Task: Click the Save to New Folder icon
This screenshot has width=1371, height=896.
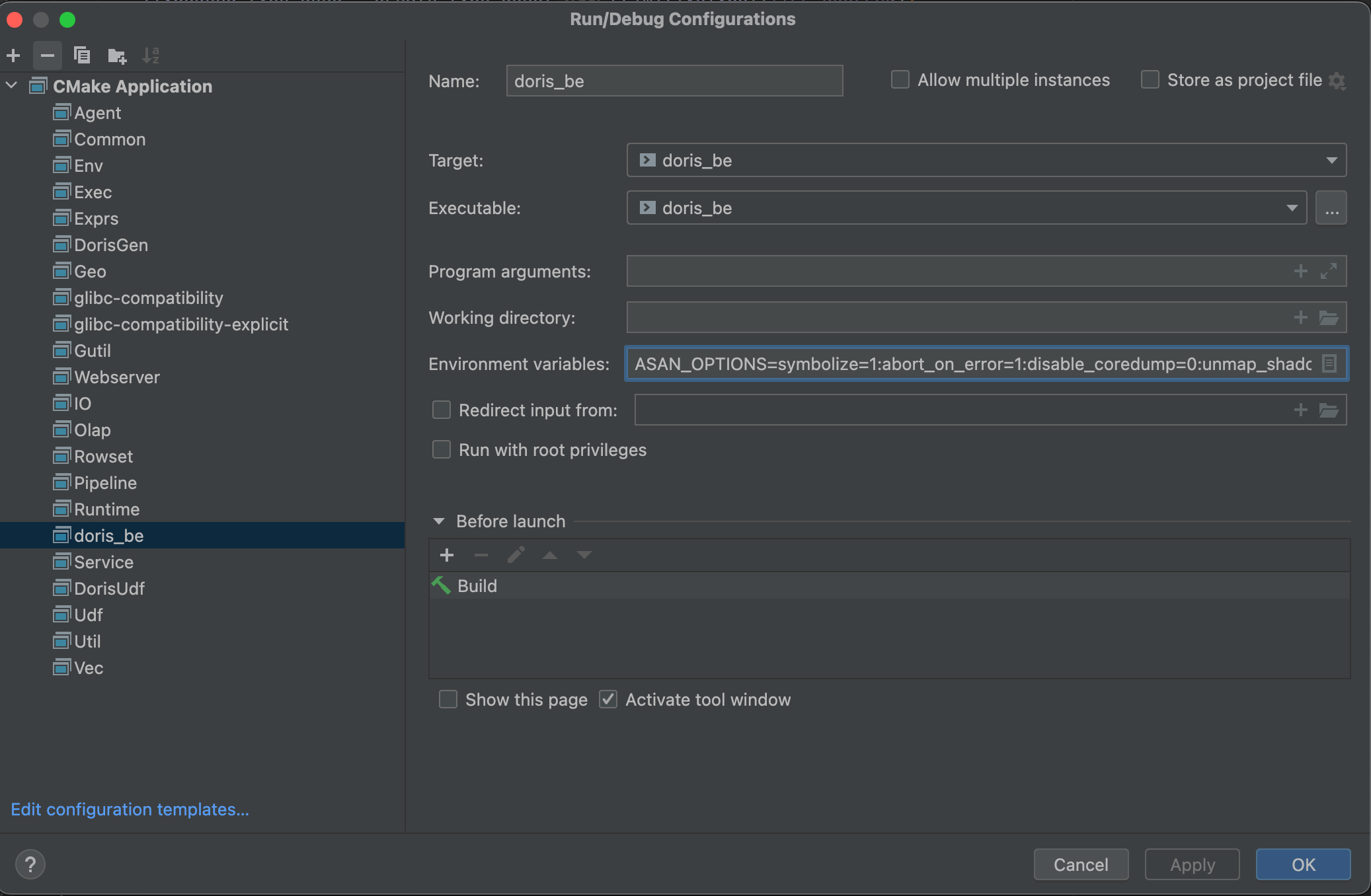Action: point(117,56)
